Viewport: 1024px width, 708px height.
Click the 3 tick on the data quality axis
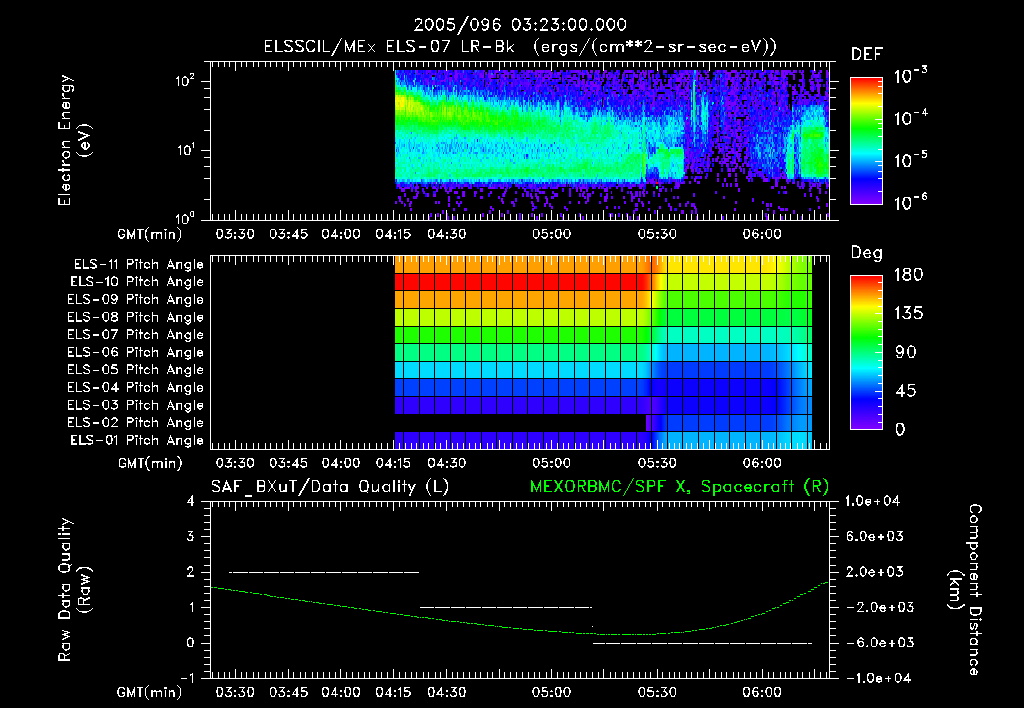pos(191,536)
